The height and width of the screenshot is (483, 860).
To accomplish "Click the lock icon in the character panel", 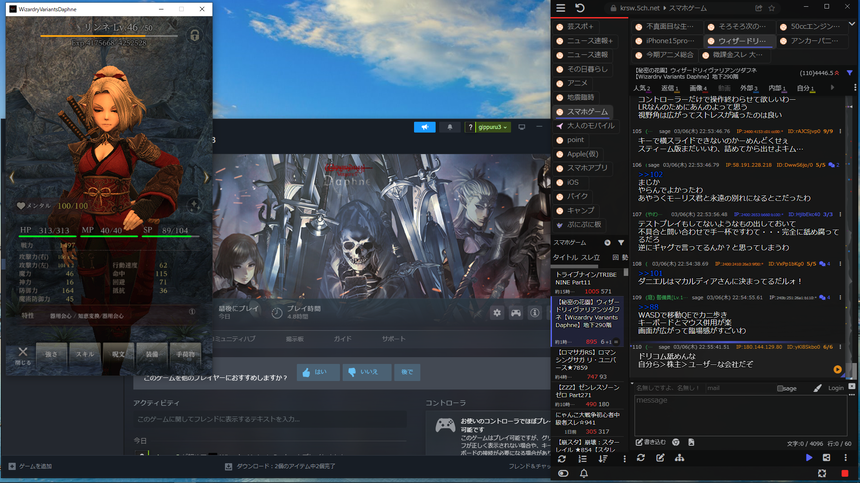I will [x=195, y=36].
